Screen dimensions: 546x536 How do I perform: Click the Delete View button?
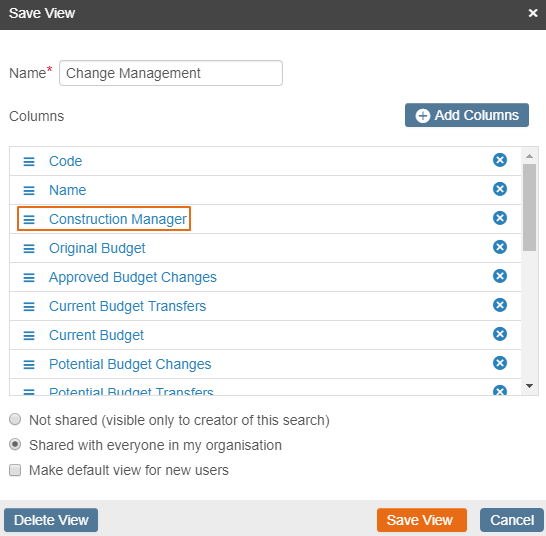(x=51, y=520)
